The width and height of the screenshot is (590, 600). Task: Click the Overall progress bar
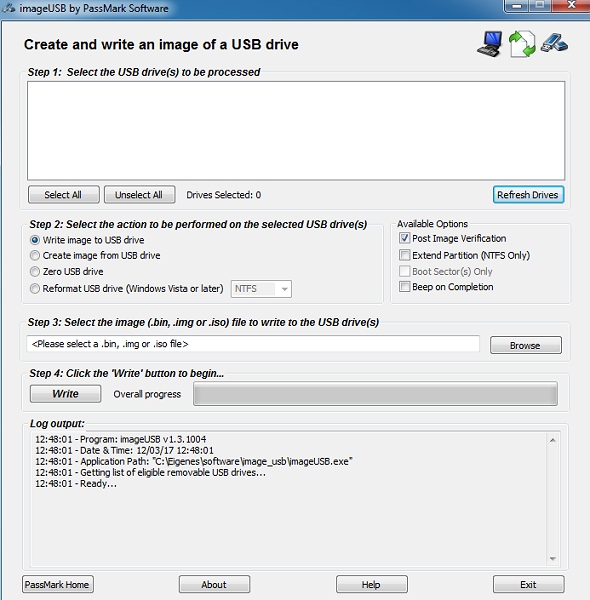point(375,393)
